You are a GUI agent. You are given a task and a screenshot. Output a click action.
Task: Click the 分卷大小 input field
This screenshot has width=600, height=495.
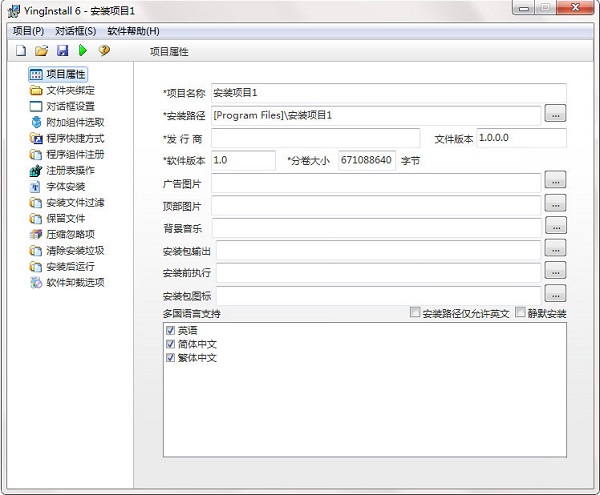[x=367, y=160]
